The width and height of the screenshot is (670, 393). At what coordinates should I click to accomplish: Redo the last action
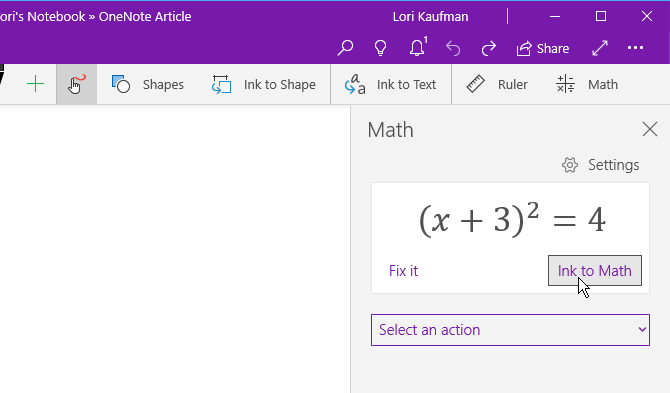point(489,48)
